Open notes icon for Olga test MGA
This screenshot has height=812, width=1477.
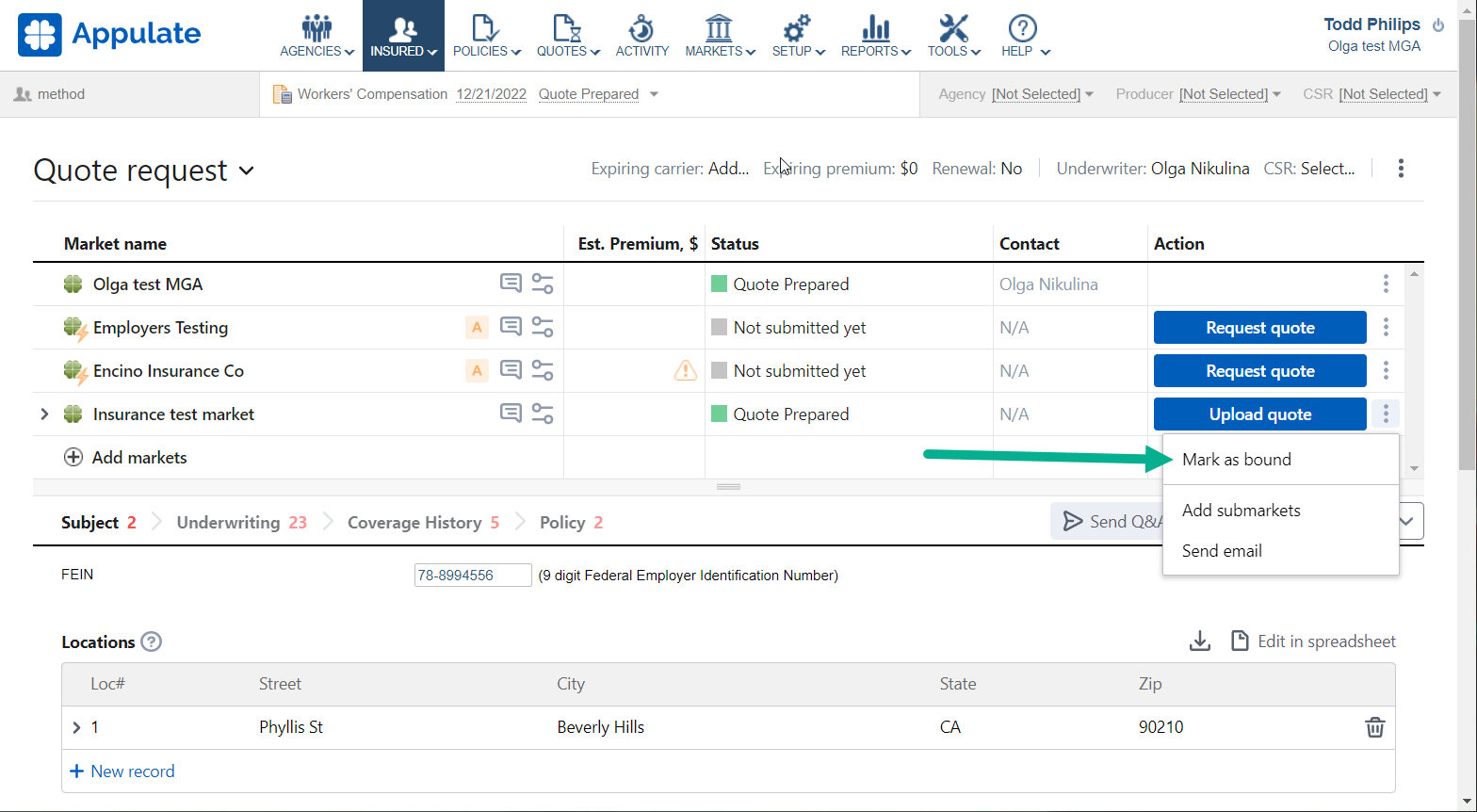(x=511, y=283)
